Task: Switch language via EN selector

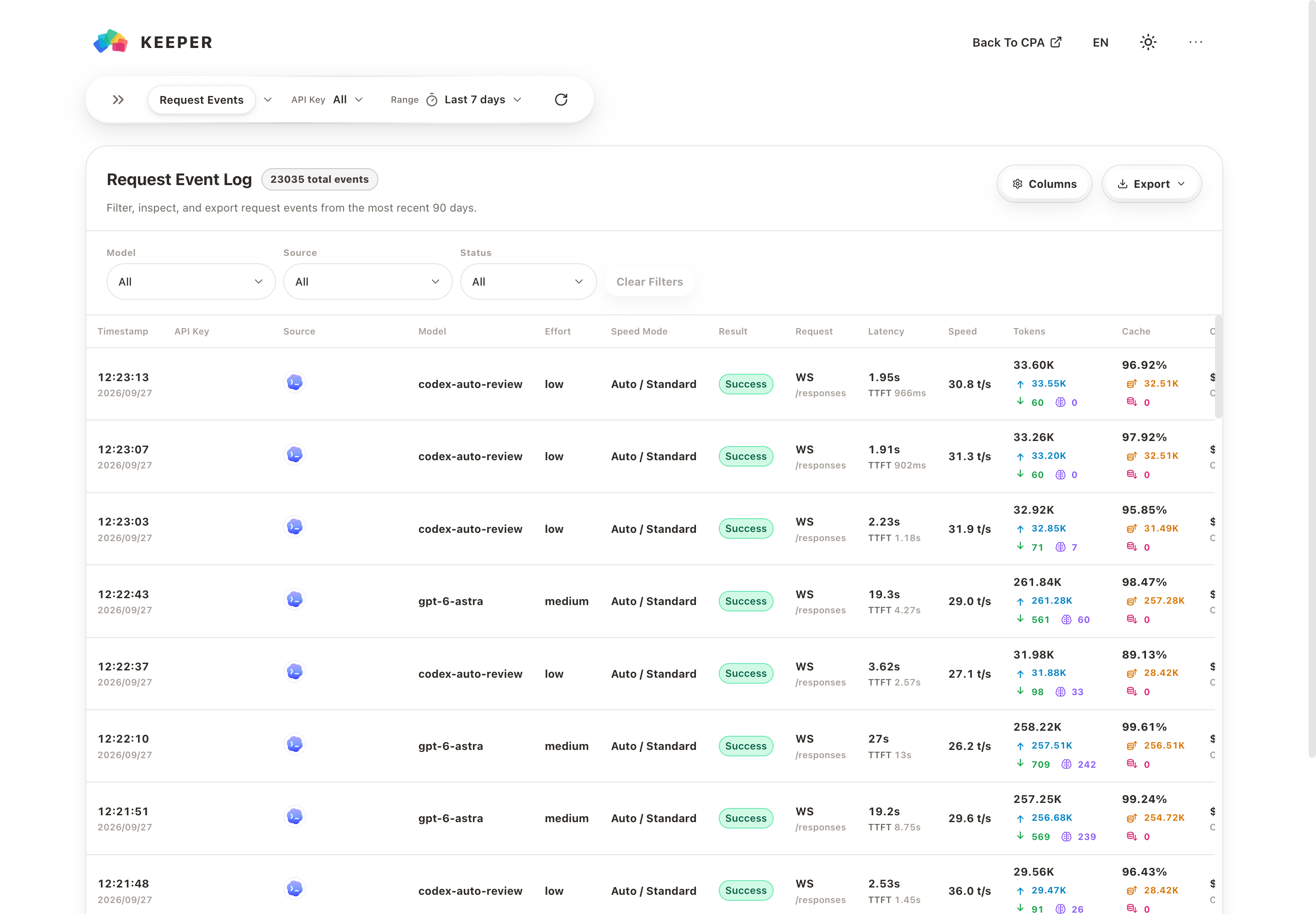Action: pos(1100,43)
